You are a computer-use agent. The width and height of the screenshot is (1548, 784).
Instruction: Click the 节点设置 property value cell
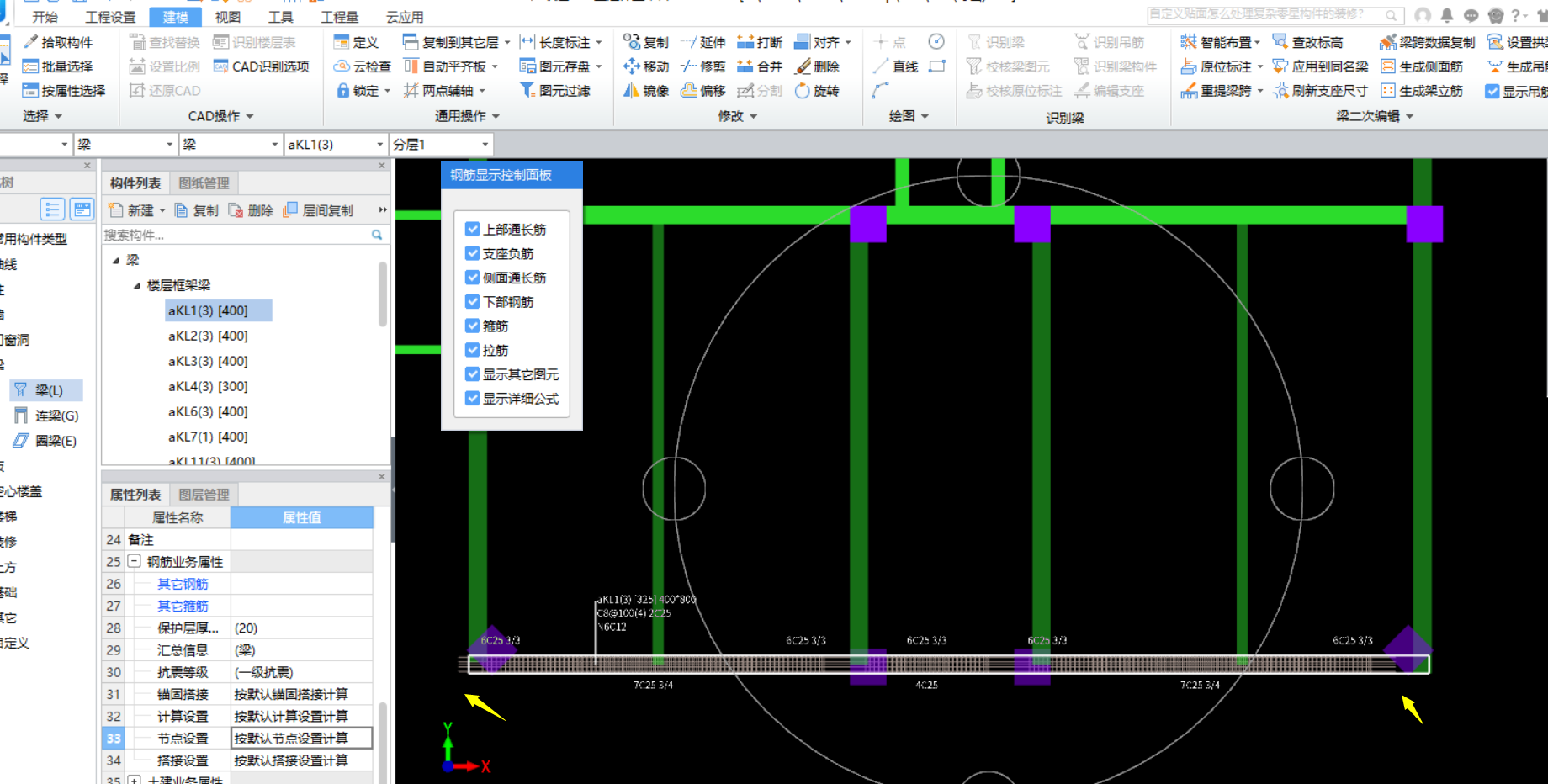point(301,739)
